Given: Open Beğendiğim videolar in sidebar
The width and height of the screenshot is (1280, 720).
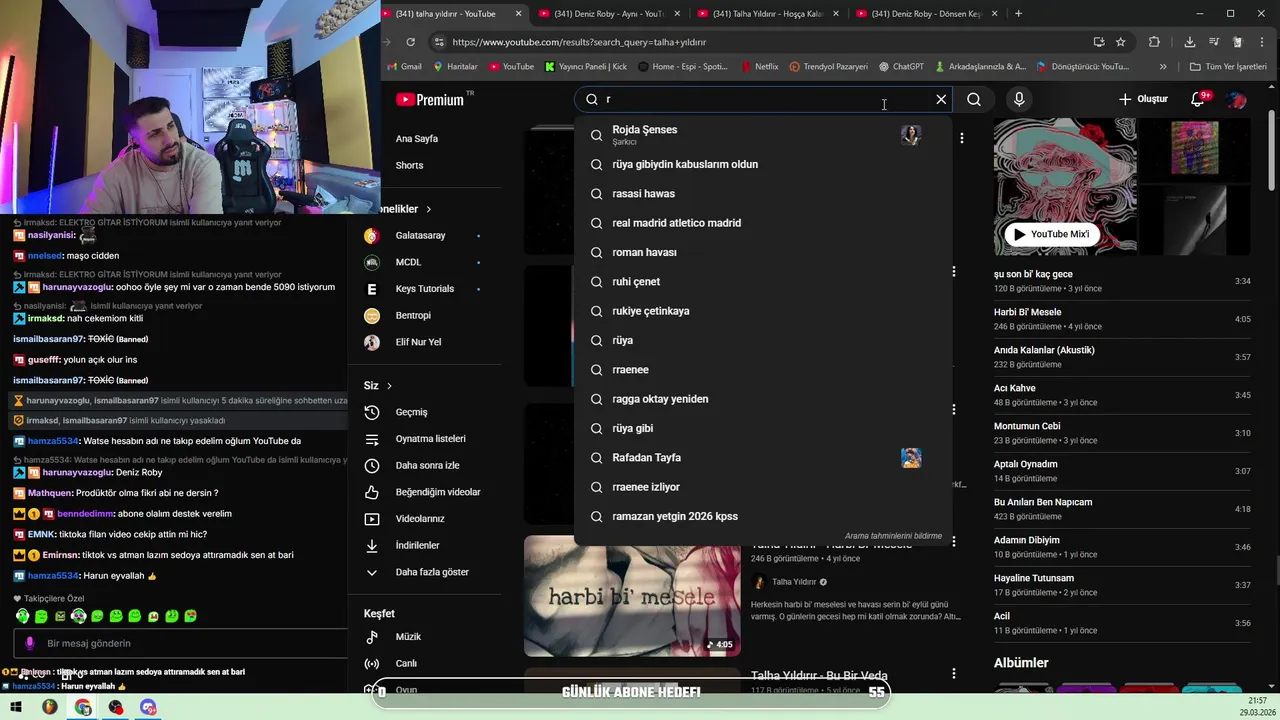Looking at the screenshot, I should pyautogui.click(x=438, y=492).
